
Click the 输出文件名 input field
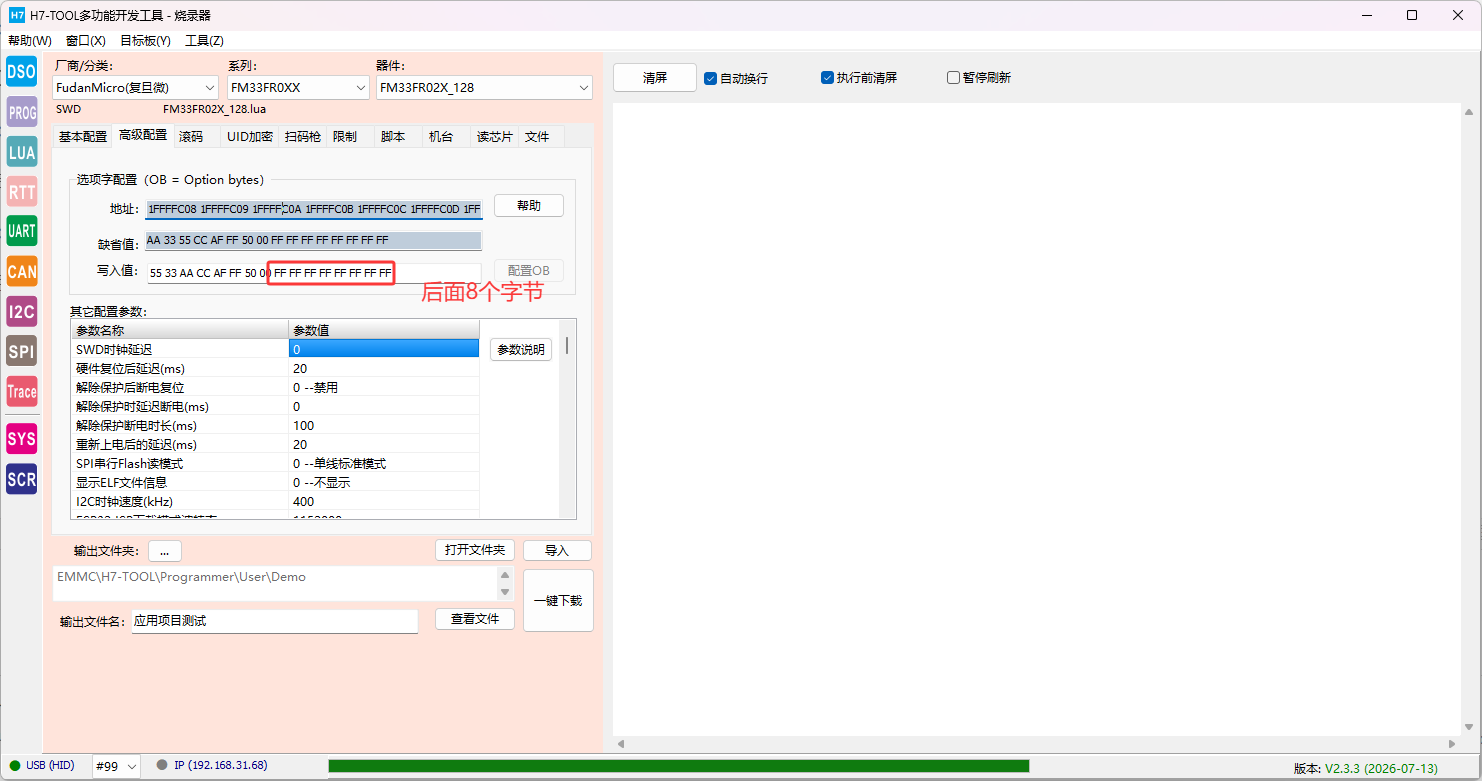tap(275, 621)
